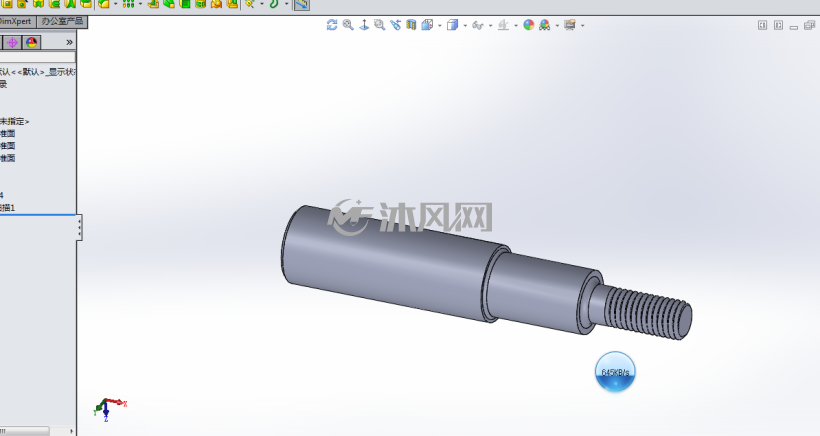Expand the manager pane double-chevron
Screen dimensions: 820x436
pyautogui.click(x=69, y=42)
